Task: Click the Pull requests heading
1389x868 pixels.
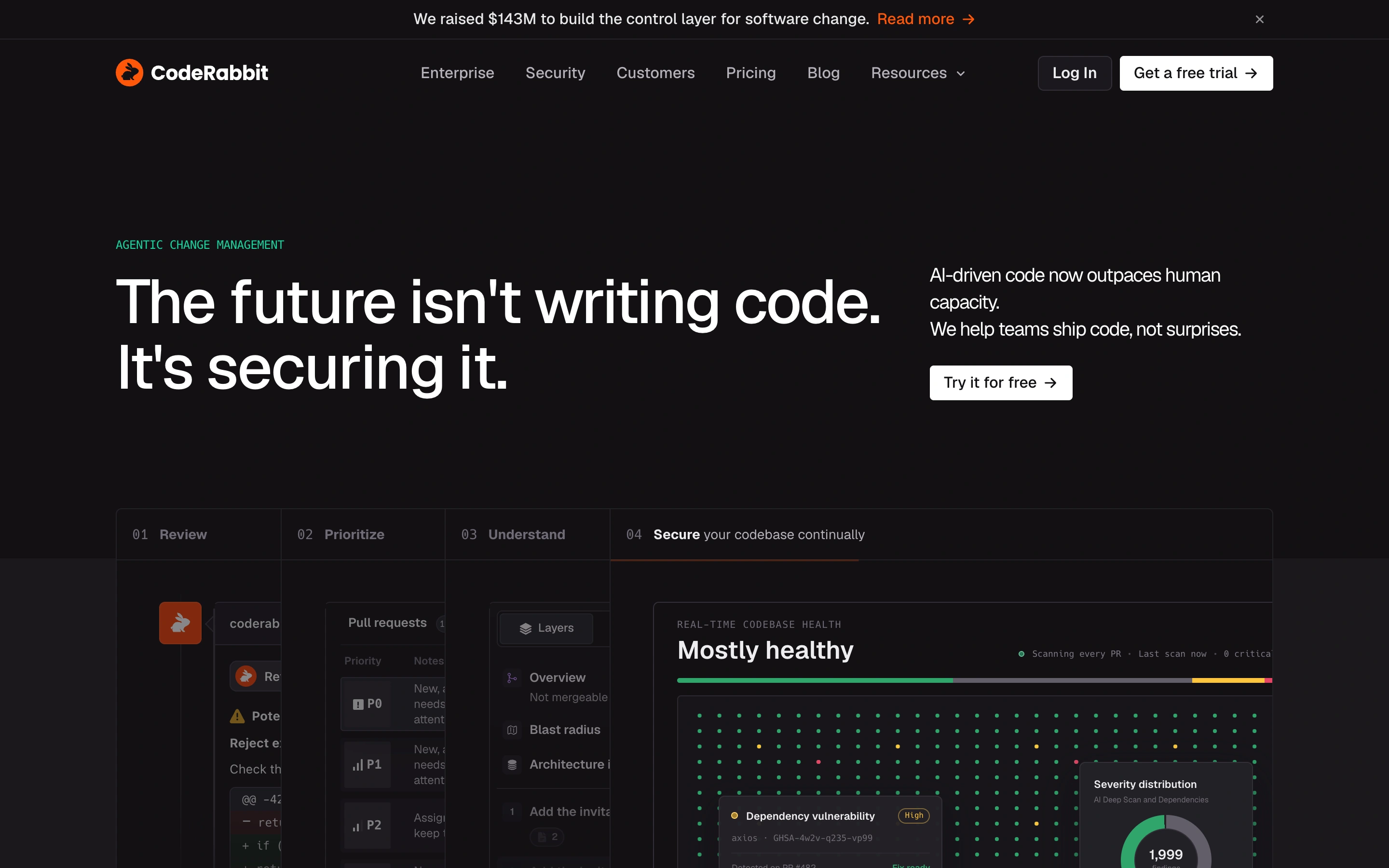Action: pos(387,623)
